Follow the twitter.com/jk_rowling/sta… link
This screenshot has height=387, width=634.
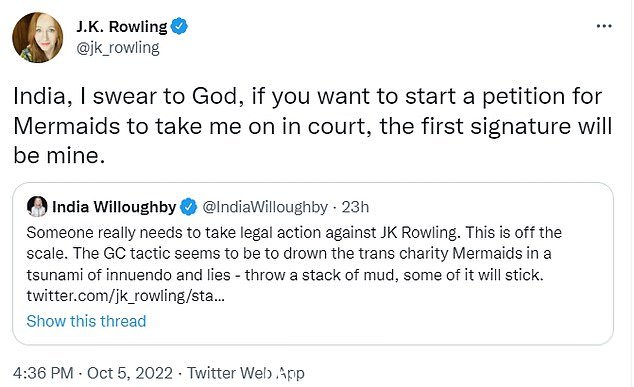[126, 296]
